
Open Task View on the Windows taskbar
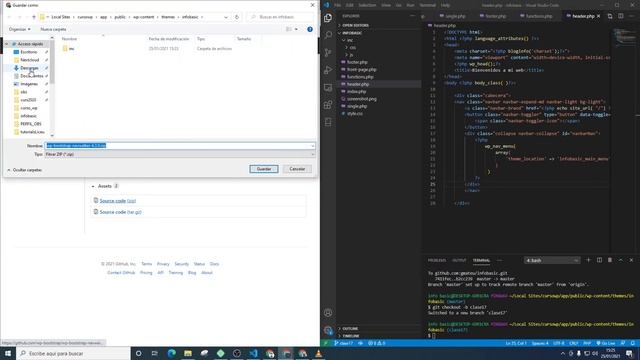coord(155,353)
